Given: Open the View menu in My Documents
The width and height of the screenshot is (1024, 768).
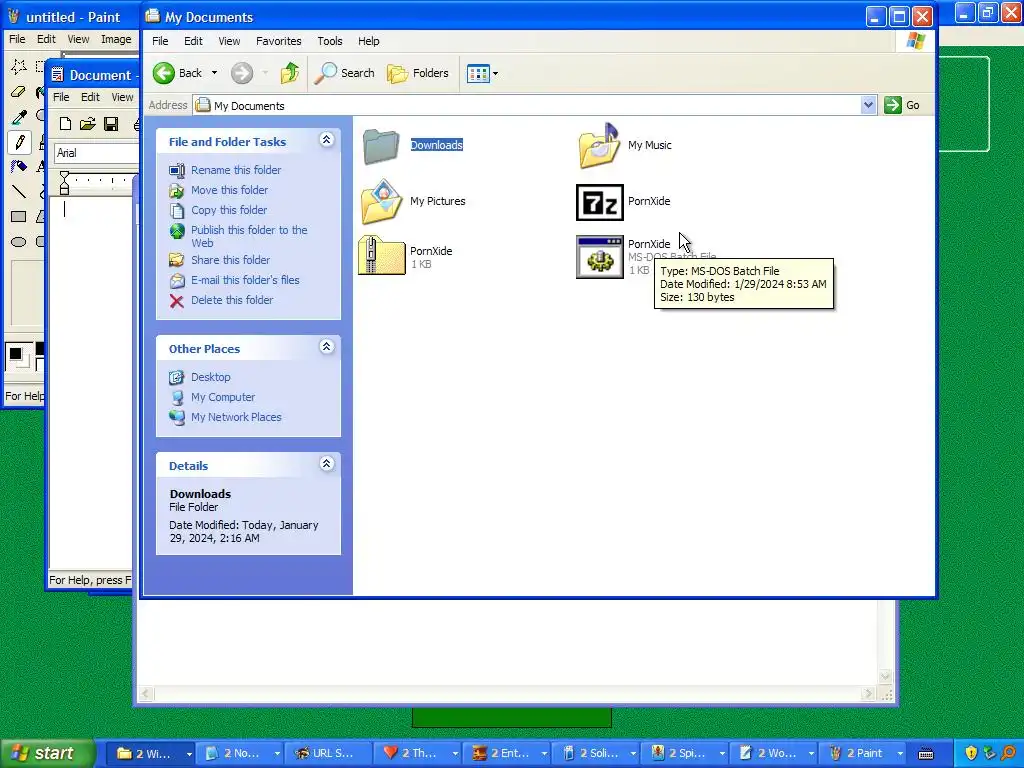Looking at the screenshot, I should click(x=229, y=41).
